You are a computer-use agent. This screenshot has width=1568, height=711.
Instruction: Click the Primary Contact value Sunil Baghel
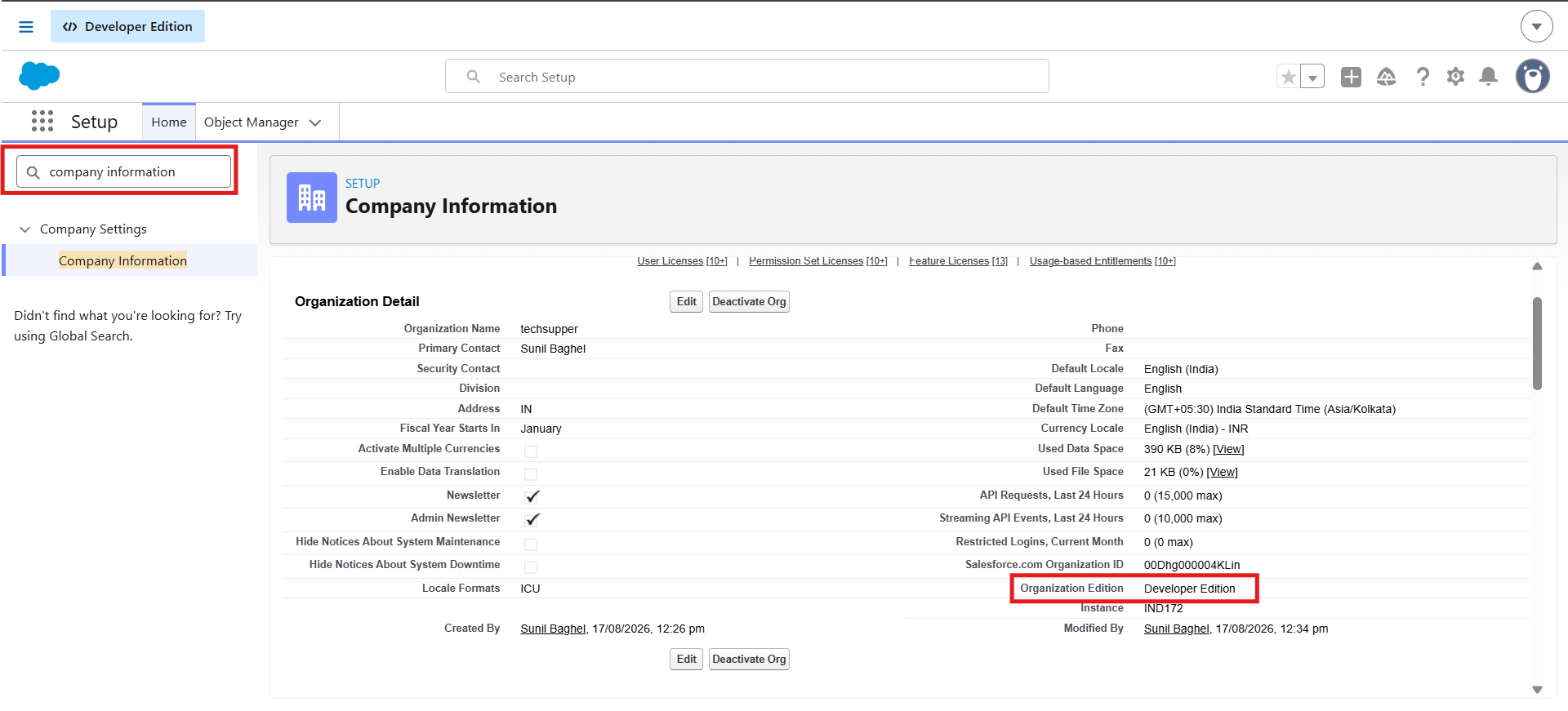(553, 349)
